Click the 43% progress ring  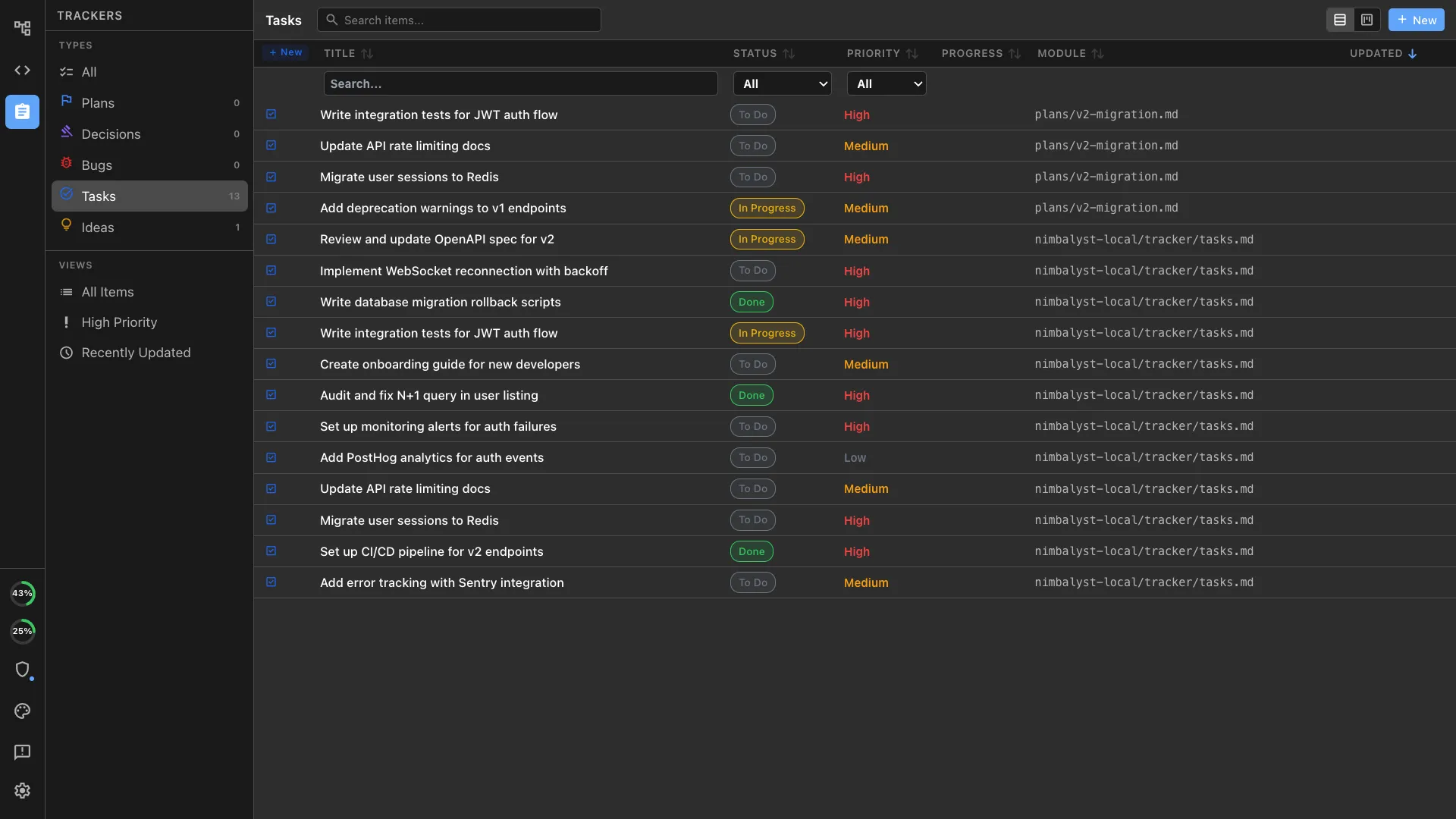(23, 593)
